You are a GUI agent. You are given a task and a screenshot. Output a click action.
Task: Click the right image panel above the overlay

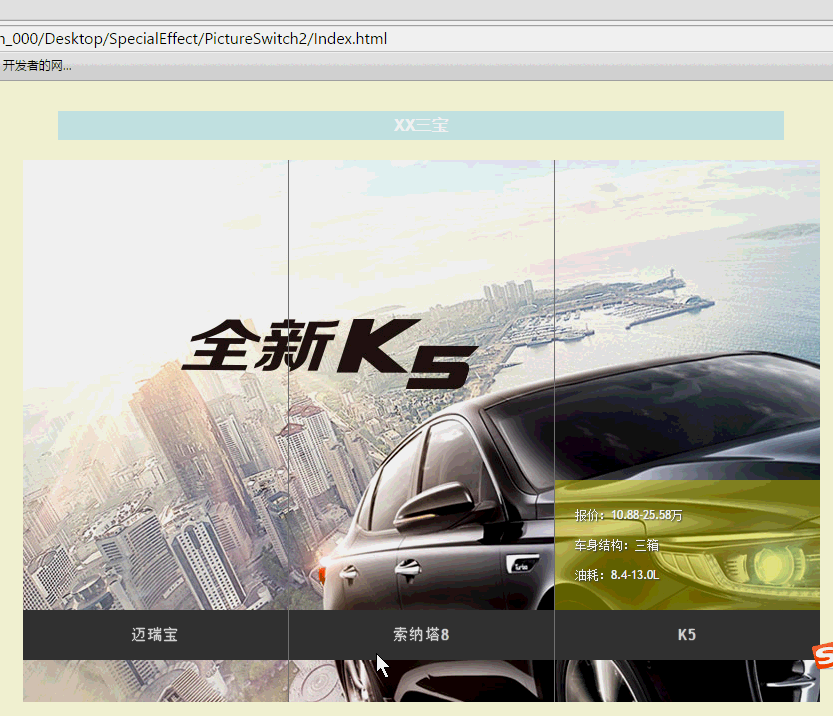pos(687,300)
